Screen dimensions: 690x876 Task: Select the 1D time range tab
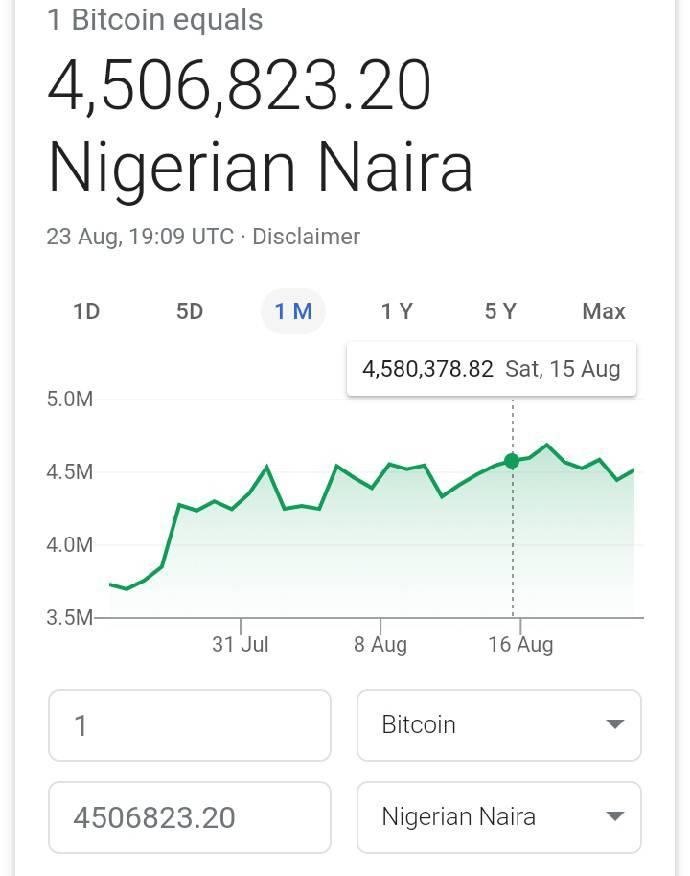coord(87,311)
